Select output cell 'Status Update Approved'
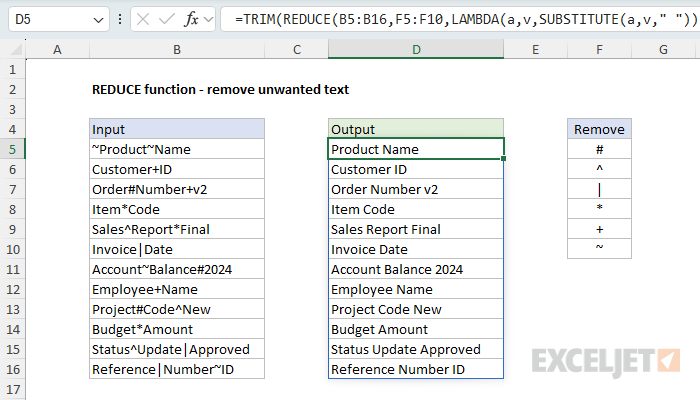700x400 pixels. click(x=416, y=349)
